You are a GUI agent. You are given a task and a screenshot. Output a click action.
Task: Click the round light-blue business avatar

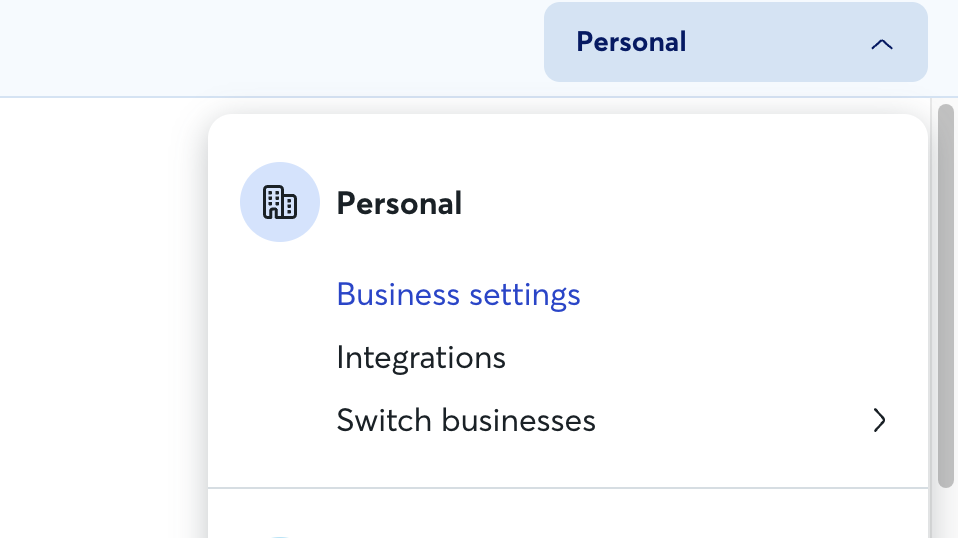coord(280,202)
